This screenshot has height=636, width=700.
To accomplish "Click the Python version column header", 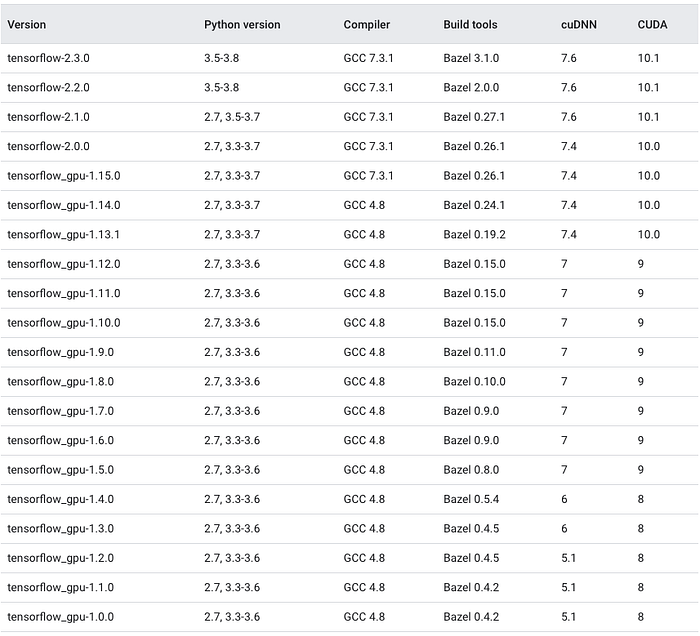I will pyautogui.click(x=242, y=25).
